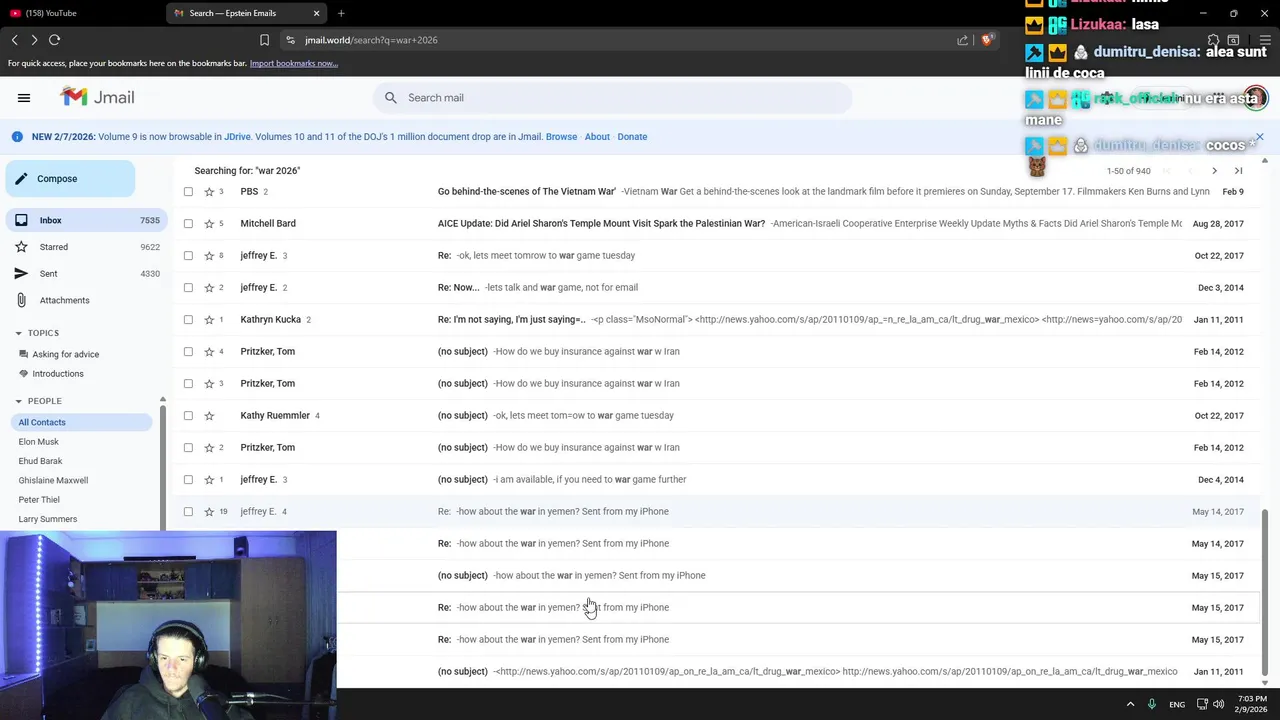Open the Attachments section
1280x720 pixels.
(x=84, y=300)
